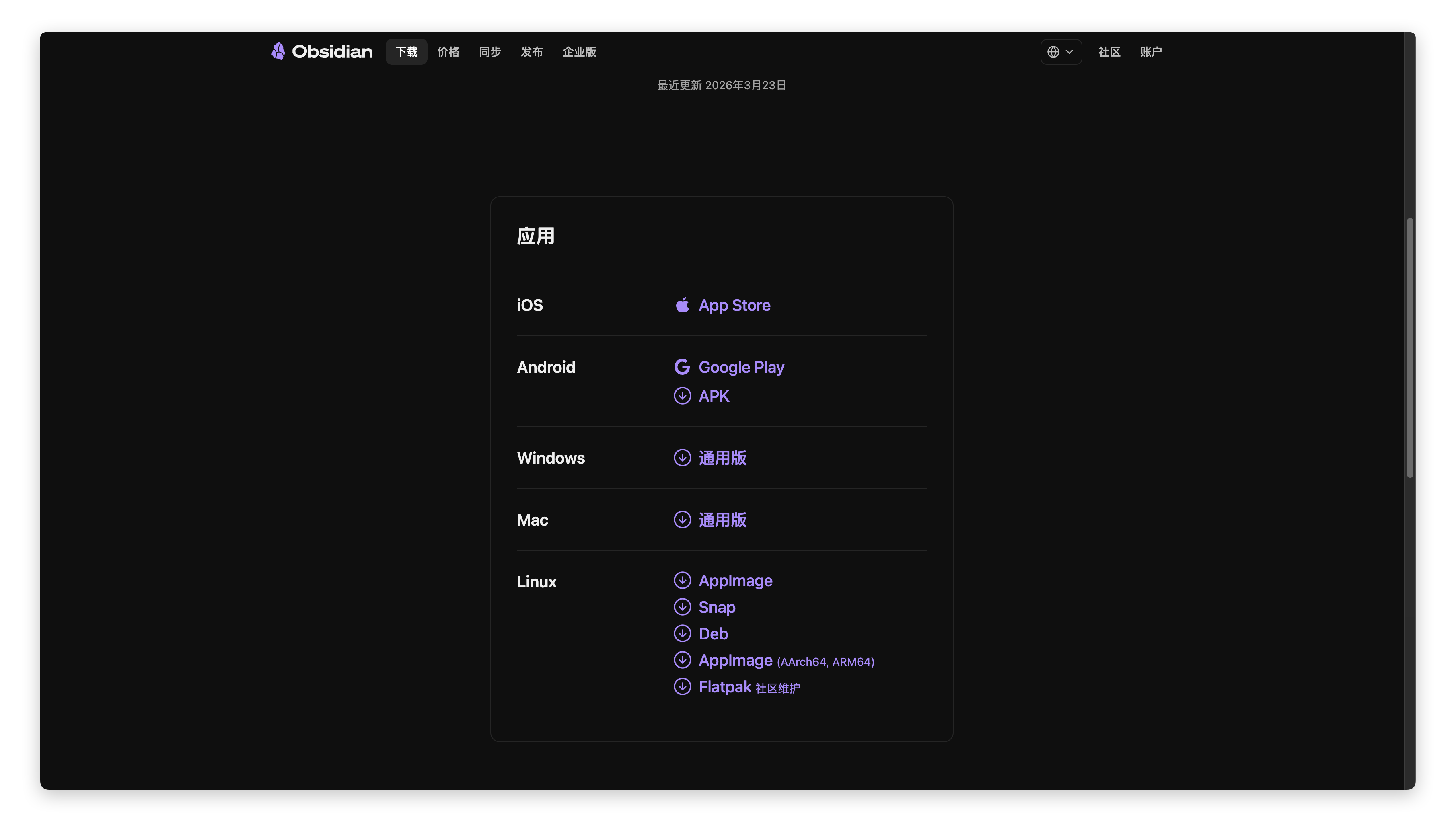
Task: Open the App Store link
Action: pos(734,305)
